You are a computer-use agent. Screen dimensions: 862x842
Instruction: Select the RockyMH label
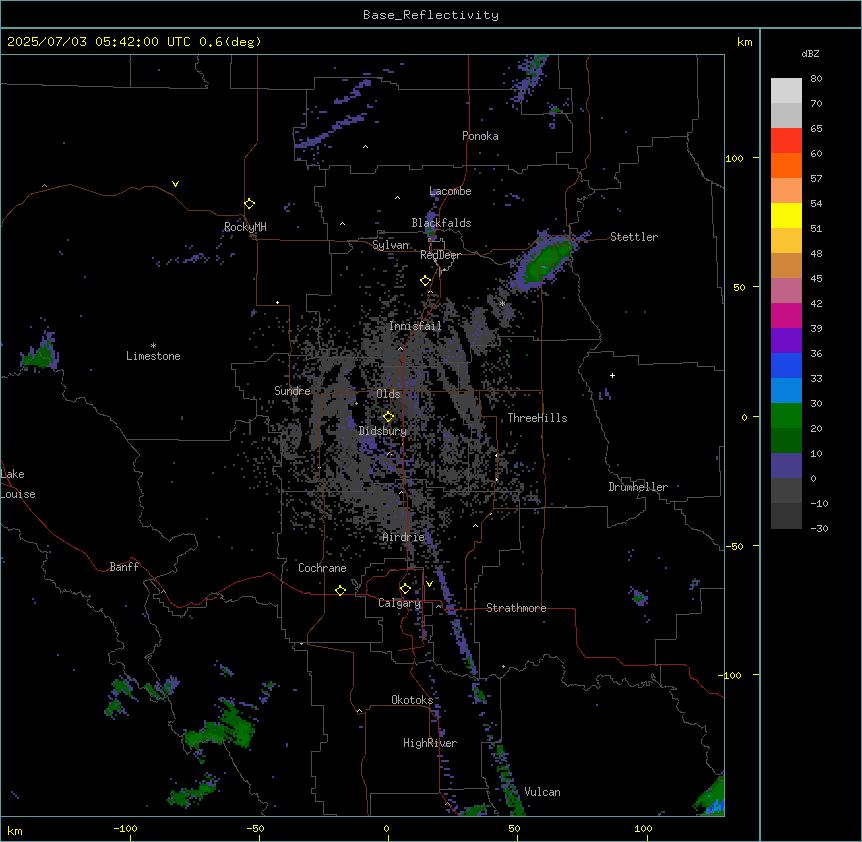(x=245, y=227)
